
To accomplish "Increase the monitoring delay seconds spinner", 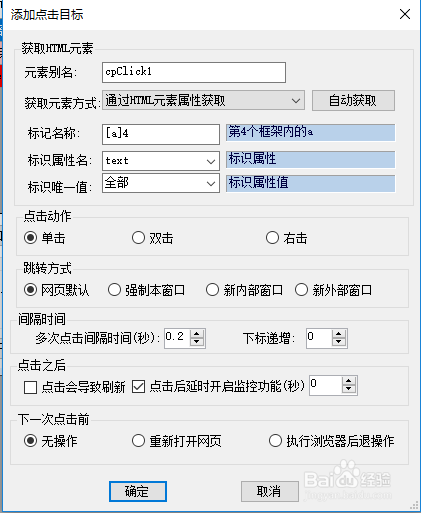I will coord(349,381).
